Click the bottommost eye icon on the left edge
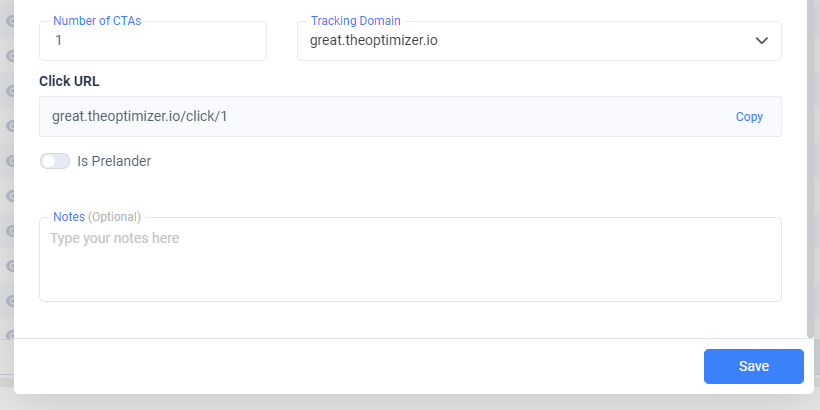Image resolution: width=820 pixels, height=410 pixels. (x=9, y=336)
